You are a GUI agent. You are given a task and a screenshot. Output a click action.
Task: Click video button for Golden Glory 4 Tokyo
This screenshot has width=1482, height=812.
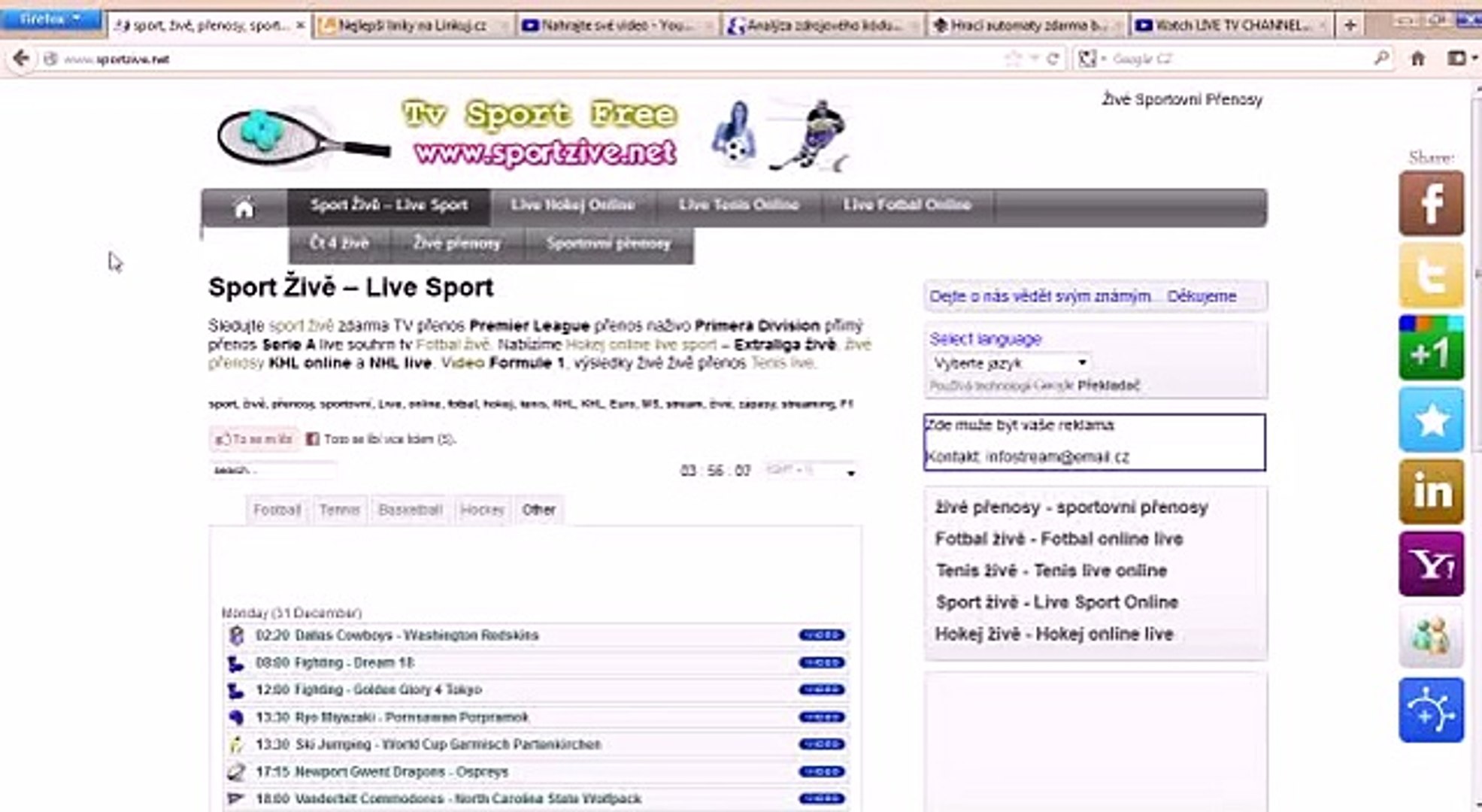[822, 689]
